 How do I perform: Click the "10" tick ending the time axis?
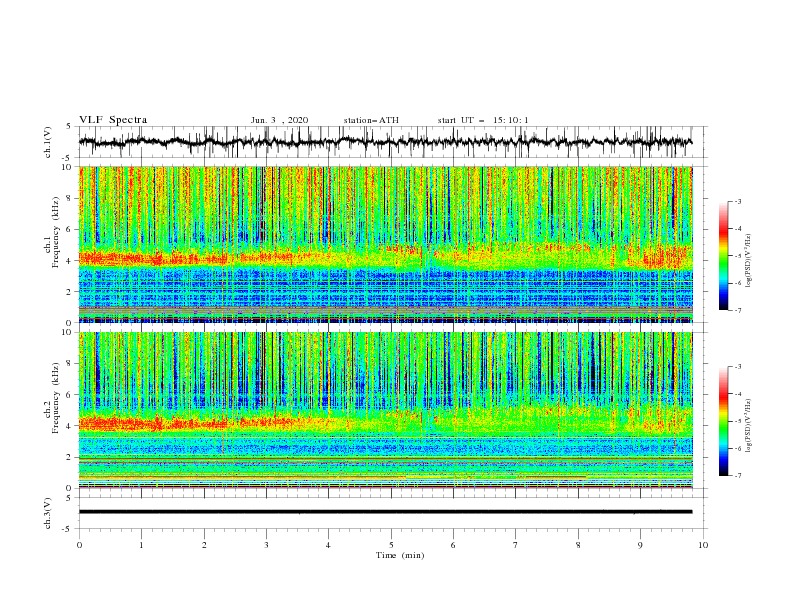coord(703,545)
